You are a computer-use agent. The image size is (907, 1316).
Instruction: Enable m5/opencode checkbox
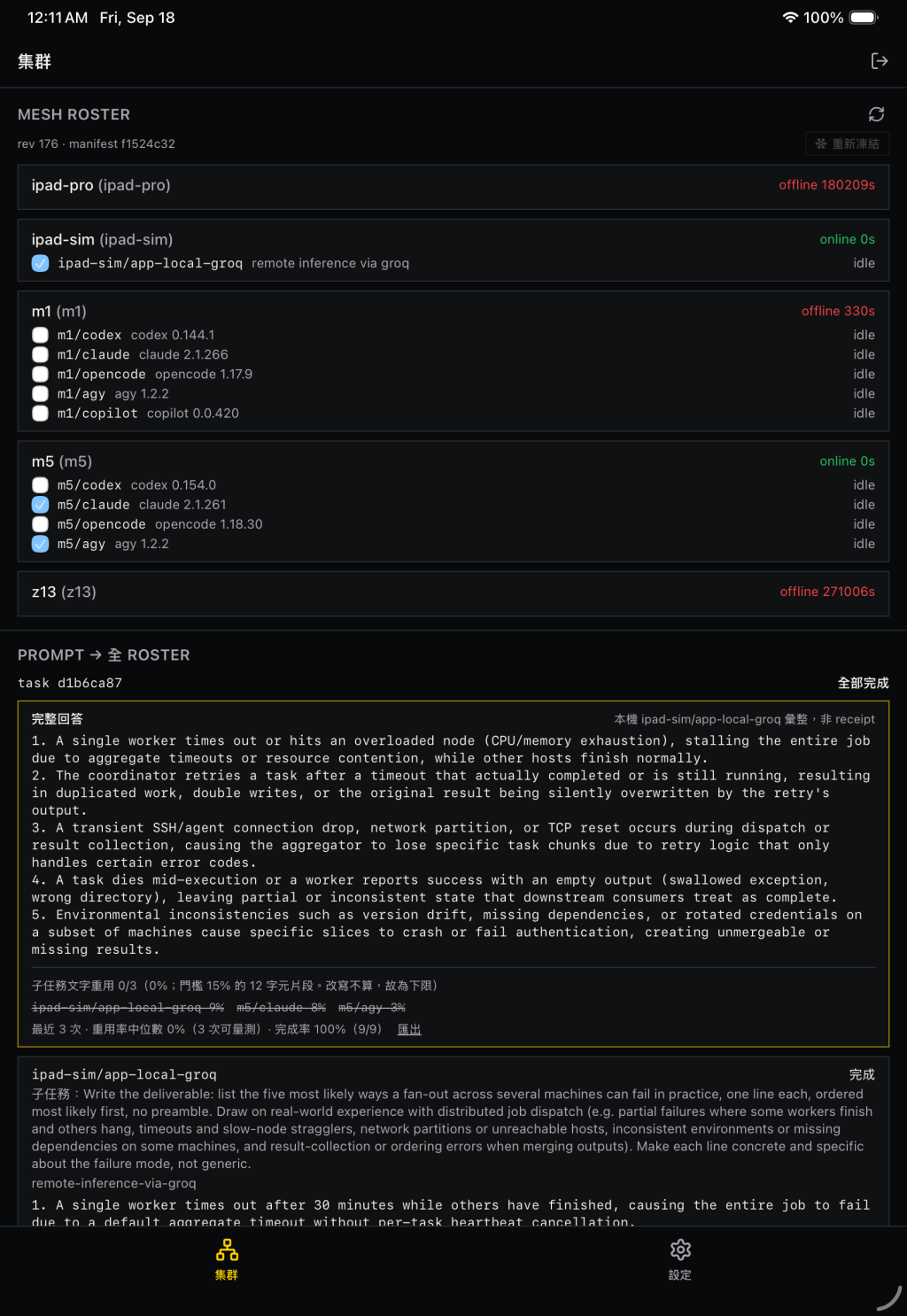[x=40, y=524]
